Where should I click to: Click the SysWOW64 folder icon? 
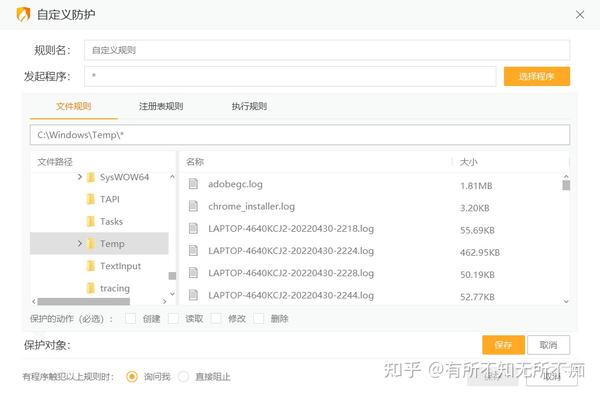click(91, 177)
